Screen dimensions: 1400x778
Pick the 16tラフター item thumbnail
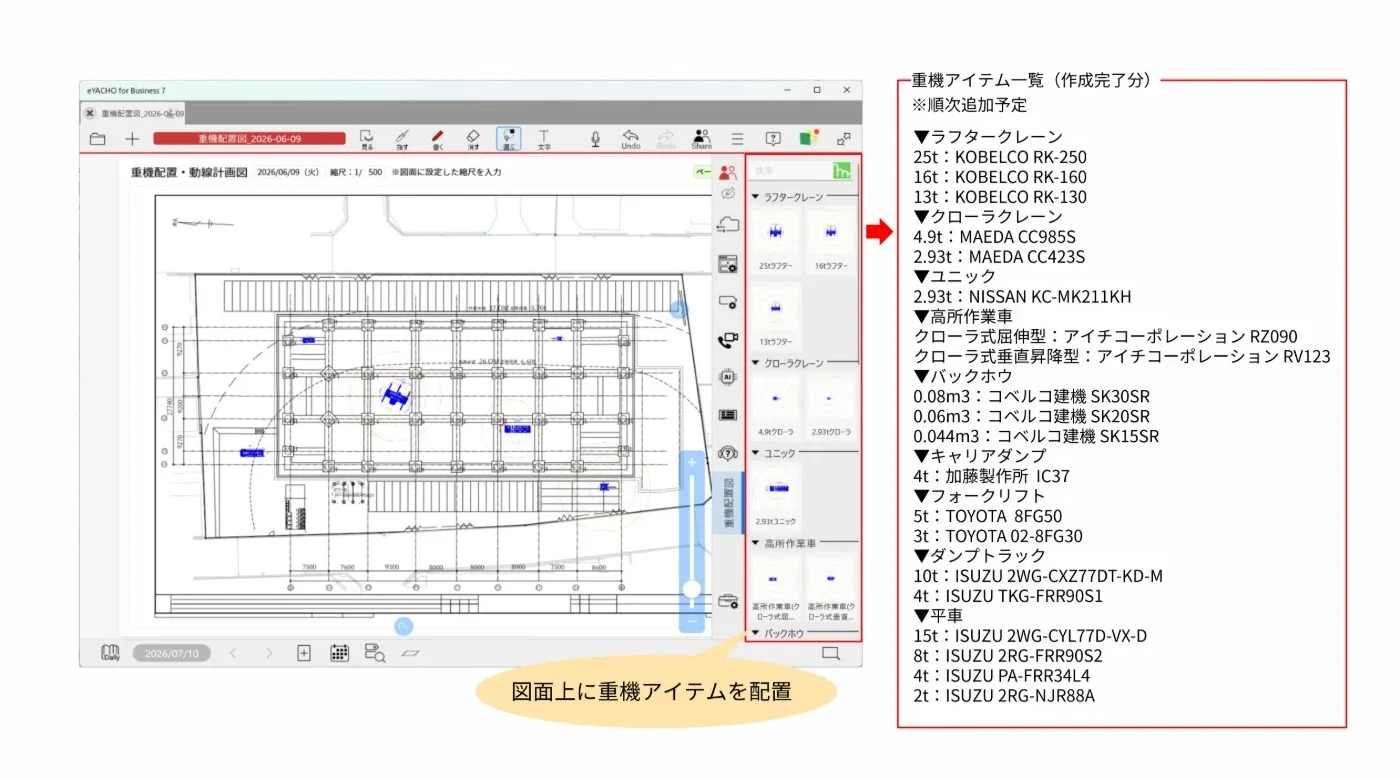tap(830, 240)
